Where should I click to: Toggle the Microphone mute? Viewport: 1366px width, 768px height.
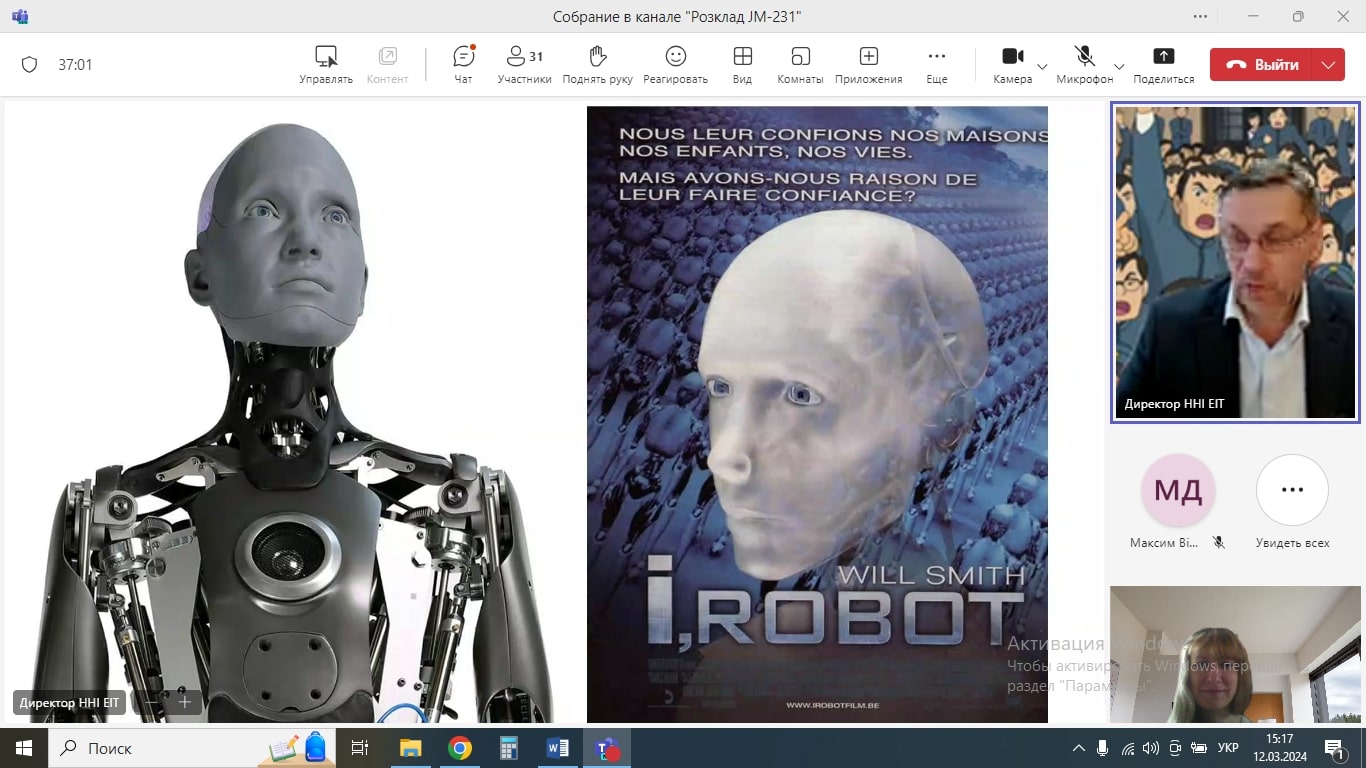point(1084,64)
